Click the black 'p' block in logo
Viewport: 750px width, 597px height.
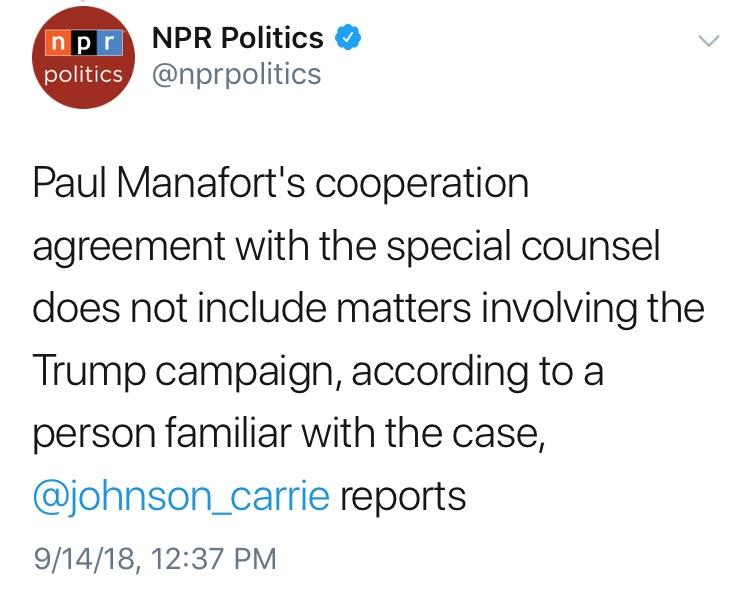(83, 43)
